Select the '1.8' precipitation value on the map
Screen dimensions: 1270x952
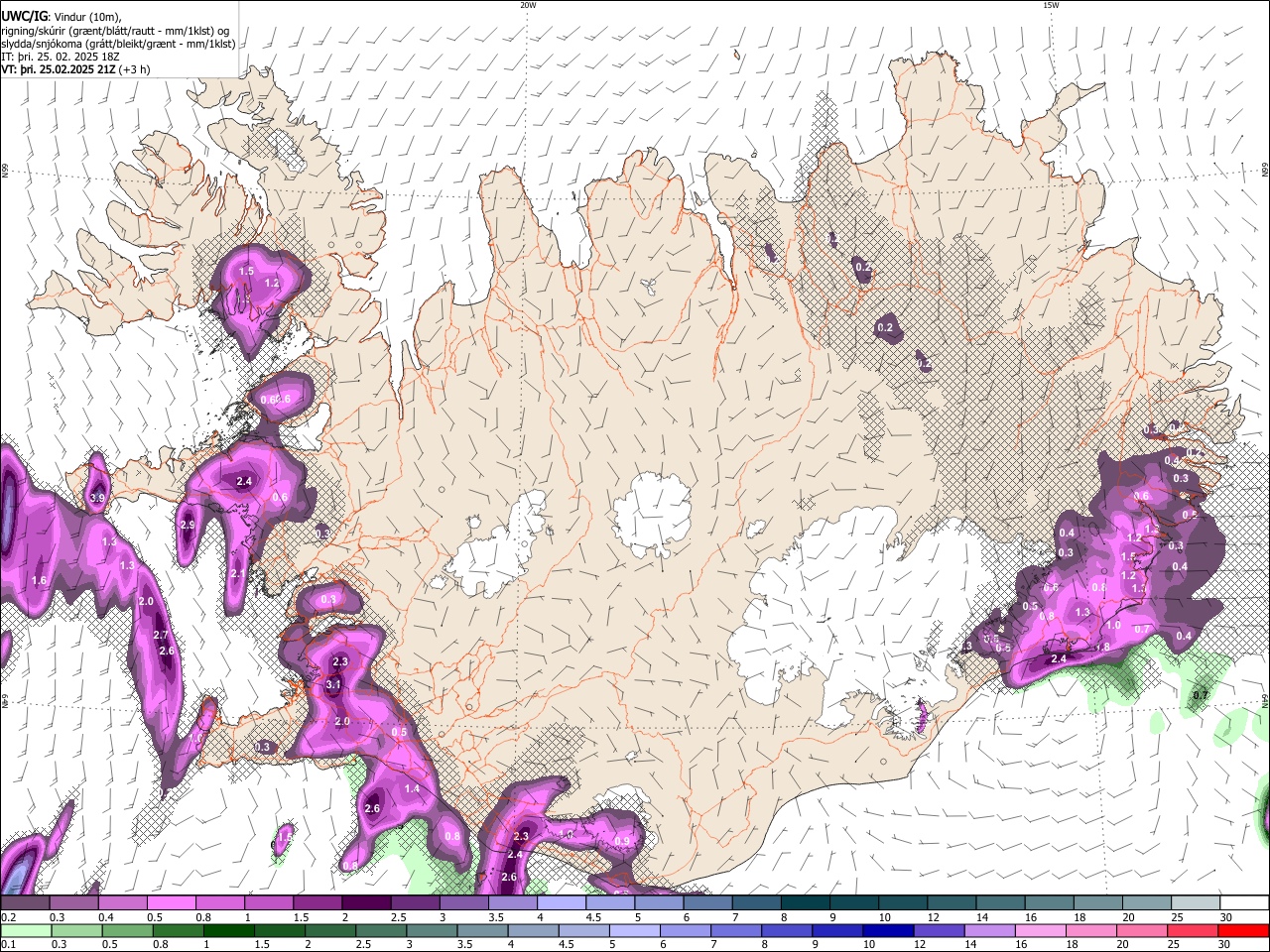1102,648
